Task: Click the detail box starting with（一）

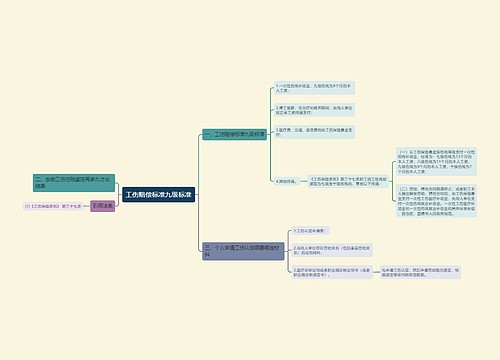Action: [x=436, y=162]
